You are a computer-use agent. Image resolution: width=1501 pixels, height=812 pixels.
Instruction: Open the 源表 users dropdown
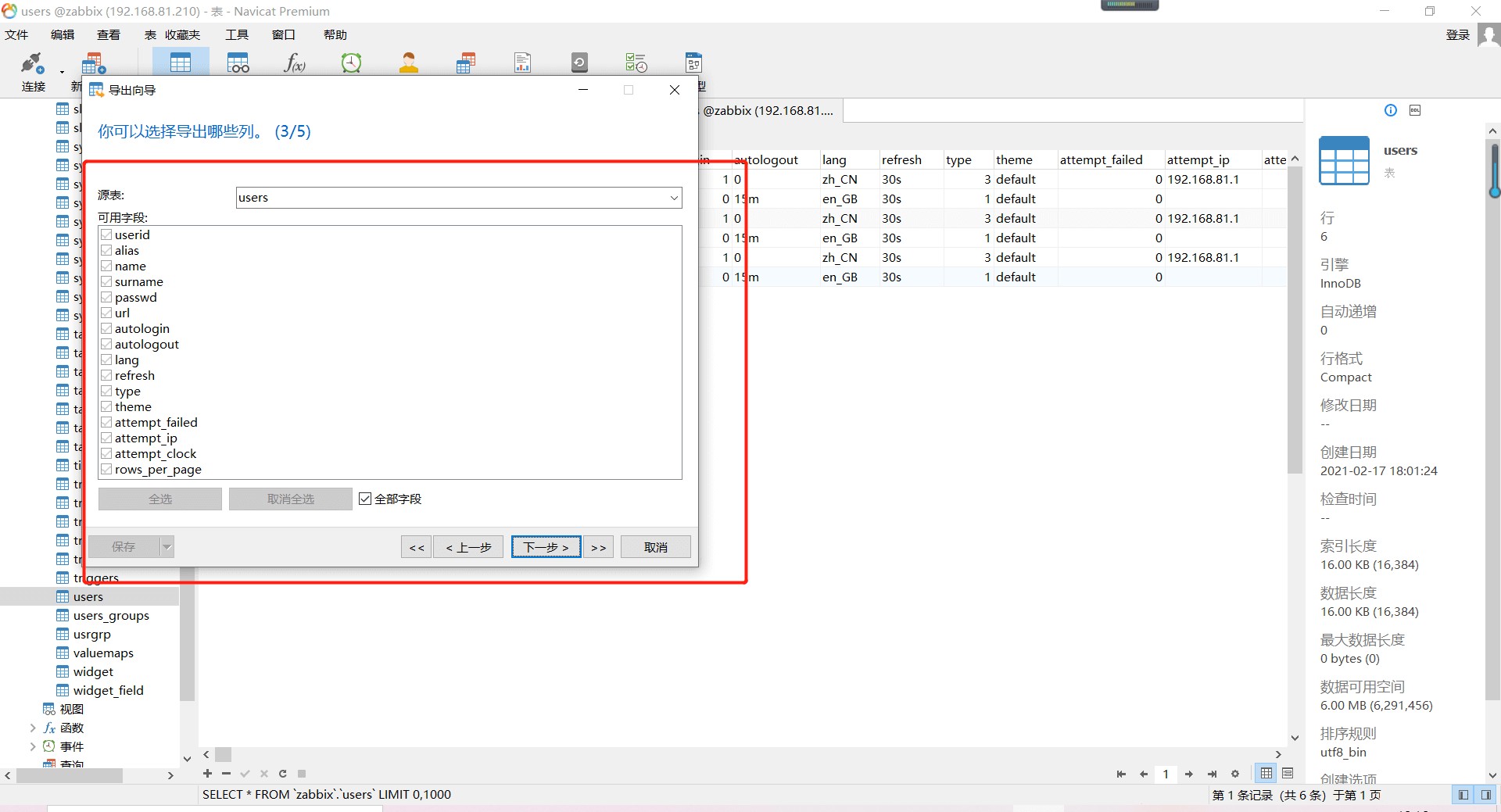point(673,197)
